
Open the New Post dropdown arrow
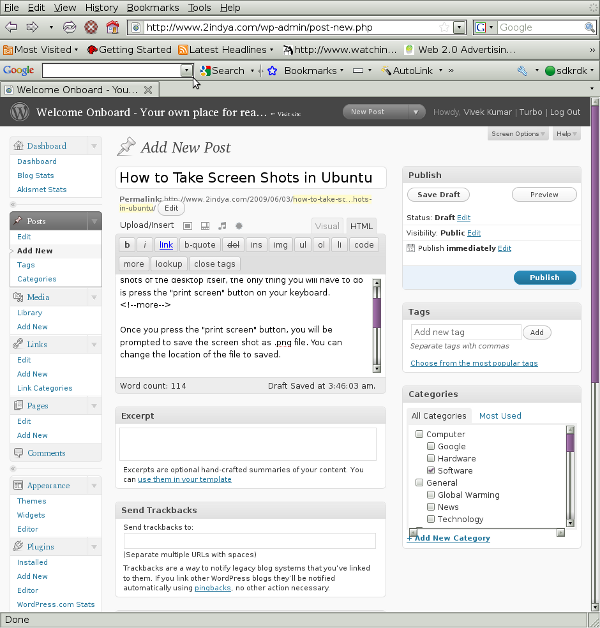[416, 112]
